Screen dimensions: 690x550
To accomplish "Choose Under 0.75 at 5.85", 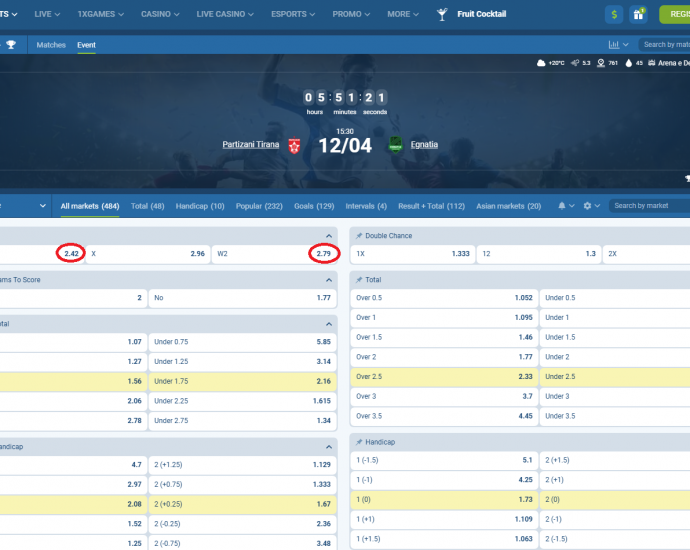I will point(242,342).
